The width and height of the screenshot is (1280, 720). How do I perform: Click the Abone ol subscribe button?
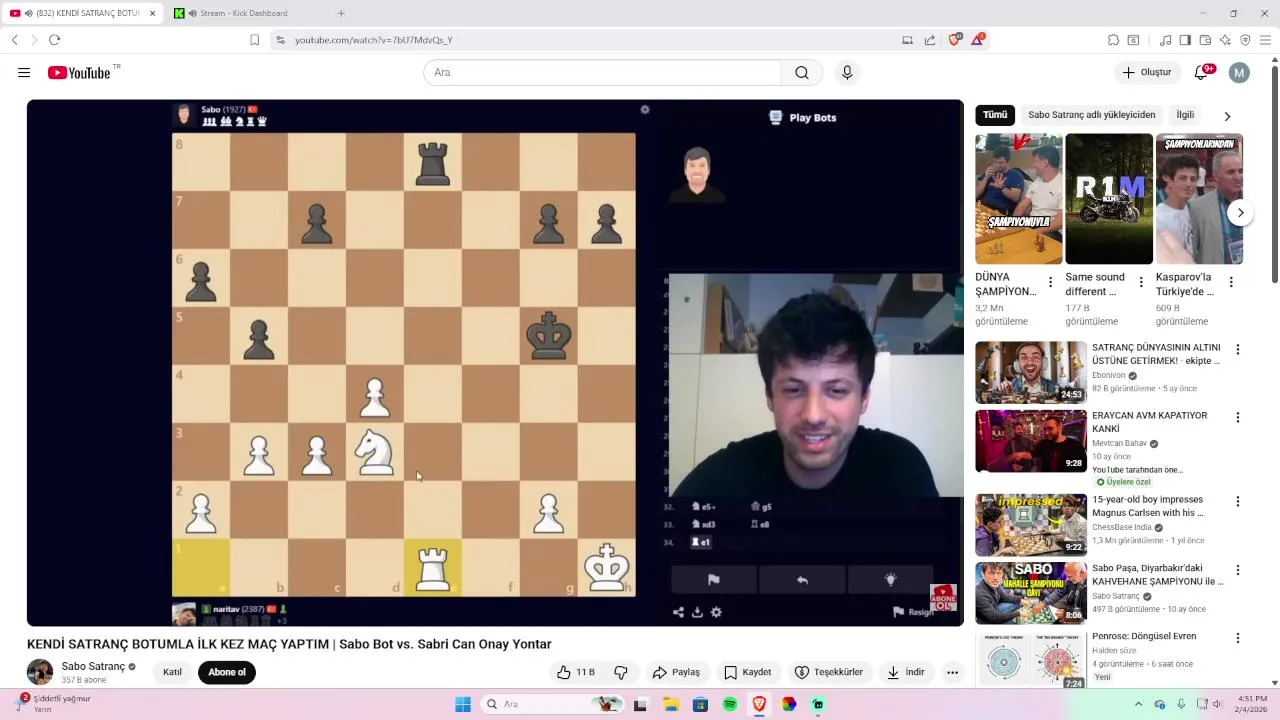227,672
